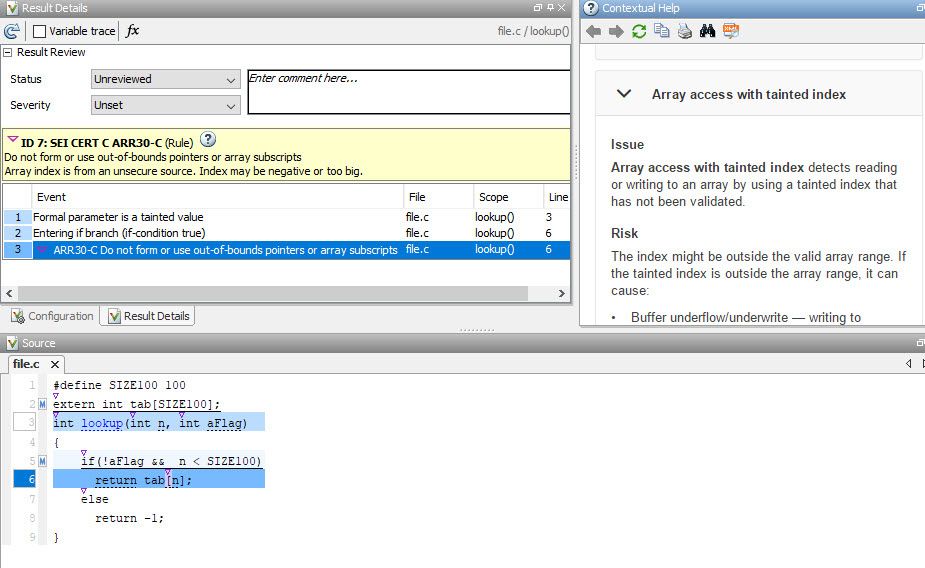The width and height of the screenshot is (925, 568).
Task: Select event 1 Formal parameter is tainted value
Action: pyautogui.click(x=118, y=217)
